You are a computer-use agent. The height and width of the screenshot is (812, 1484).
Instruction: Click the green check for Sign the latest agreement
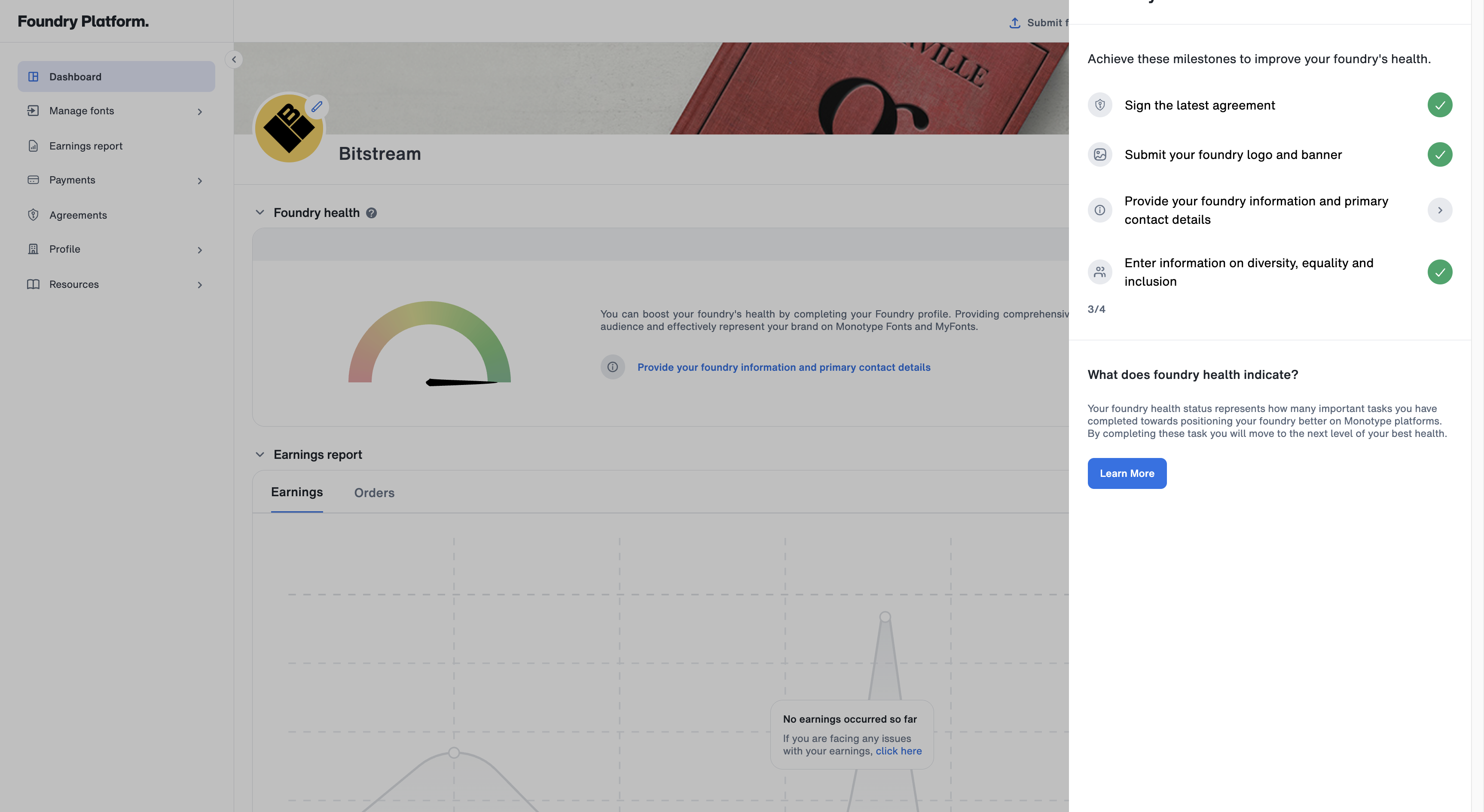coord(1440,105)
